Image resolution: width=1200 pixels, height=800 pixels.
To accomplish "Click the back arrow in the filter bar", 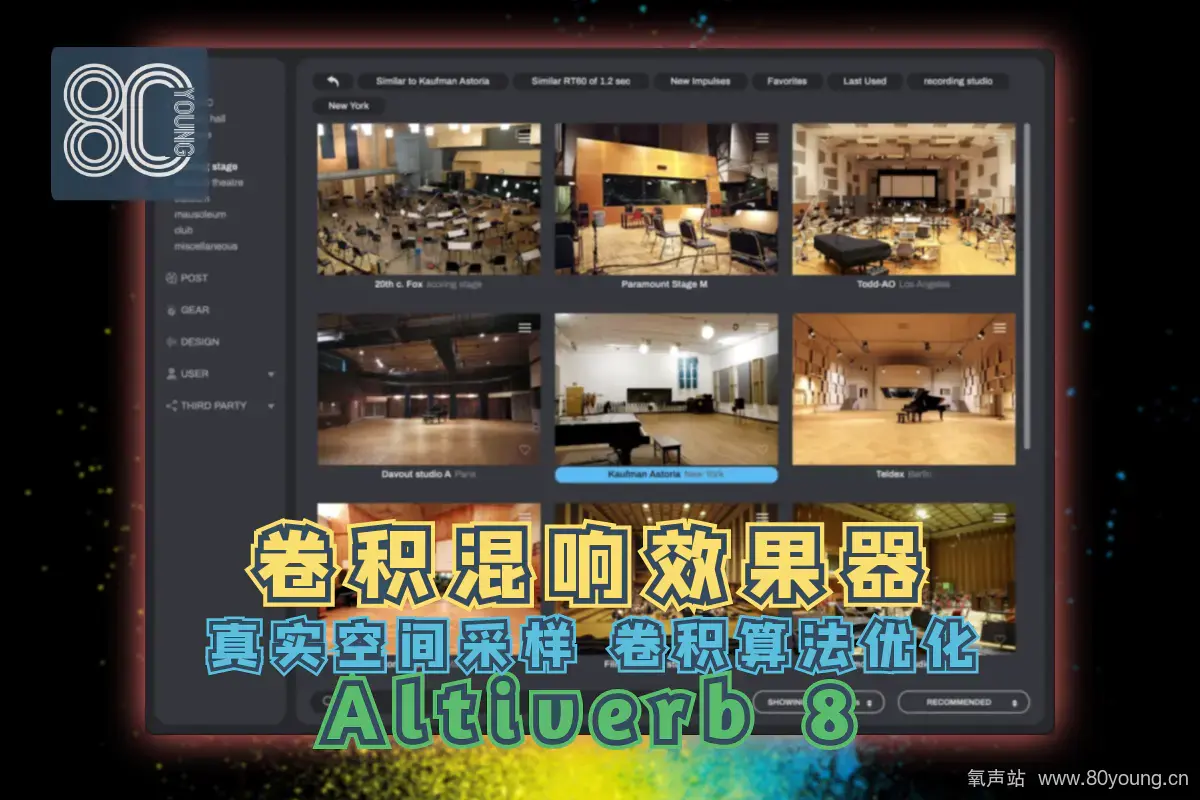I will 333,81.
